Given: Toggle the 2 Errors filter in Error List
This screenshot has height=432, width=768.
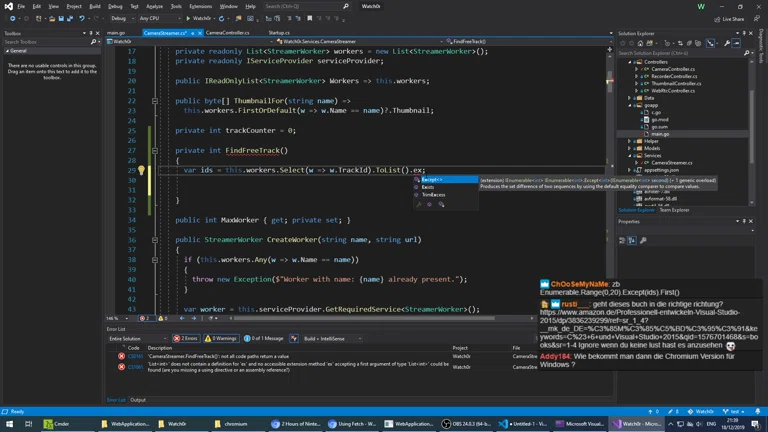Looking at the screenshot, I should [186, 338].
